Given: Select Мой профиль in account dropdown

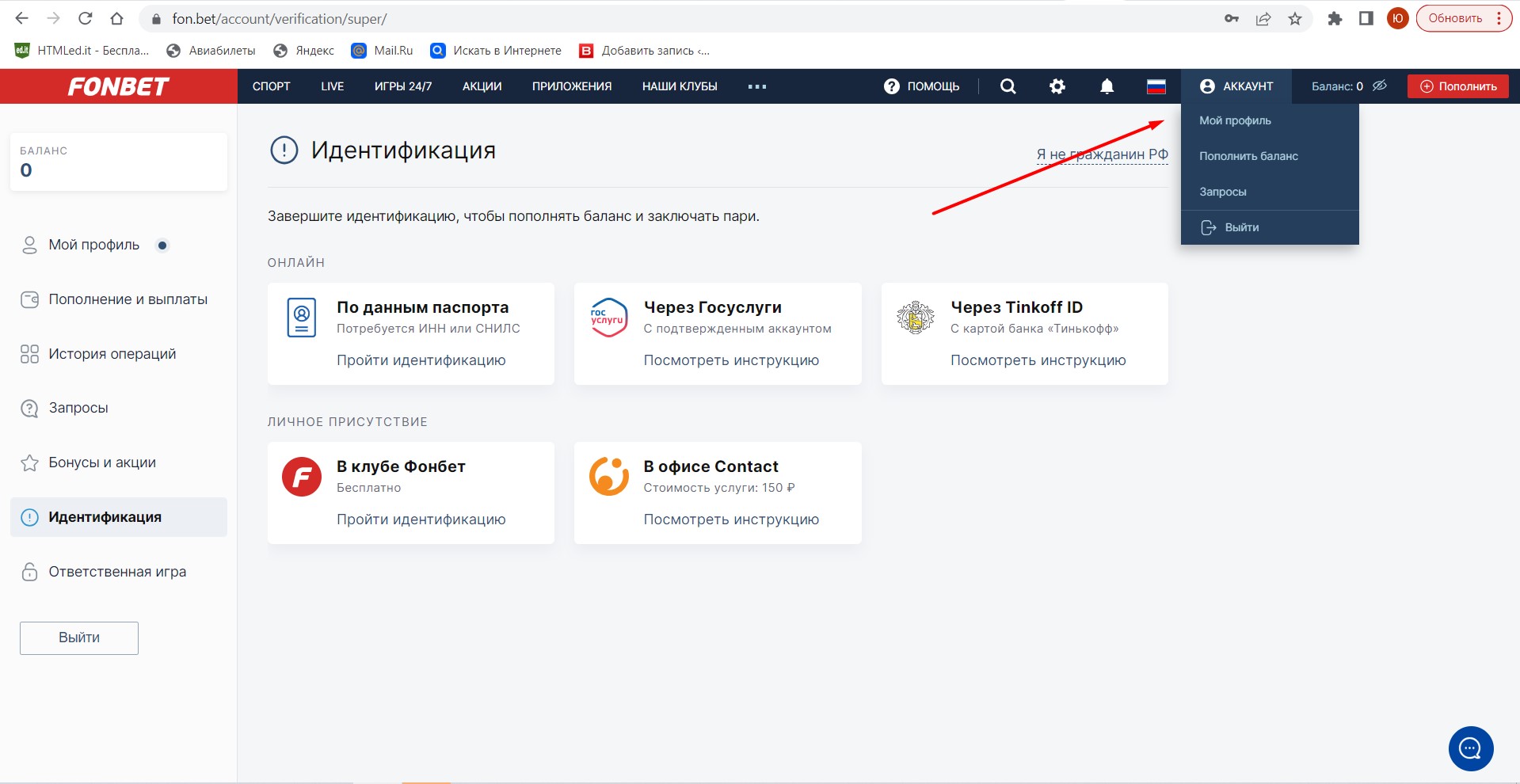Looking at the screenshot, I should click(1235, 120).
